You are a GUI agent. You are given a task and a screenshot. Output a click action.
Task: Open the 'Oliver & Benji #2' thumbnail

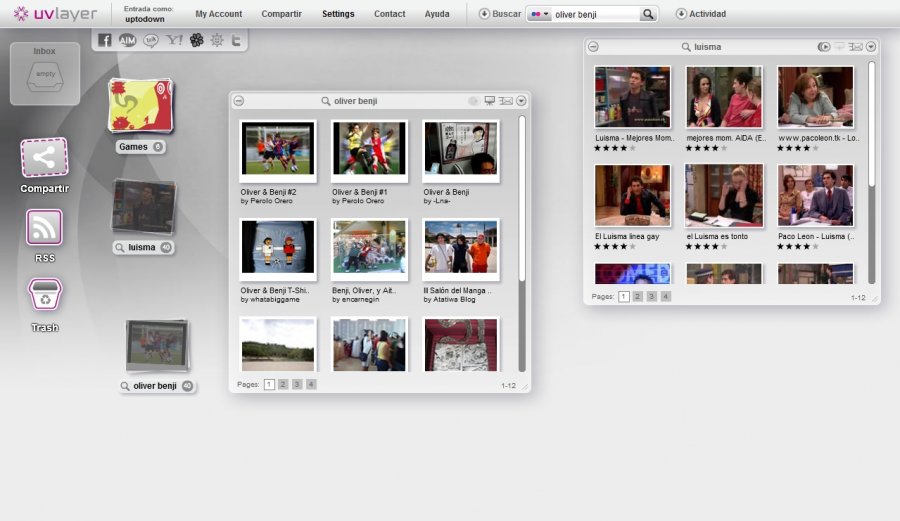point(277,150)
